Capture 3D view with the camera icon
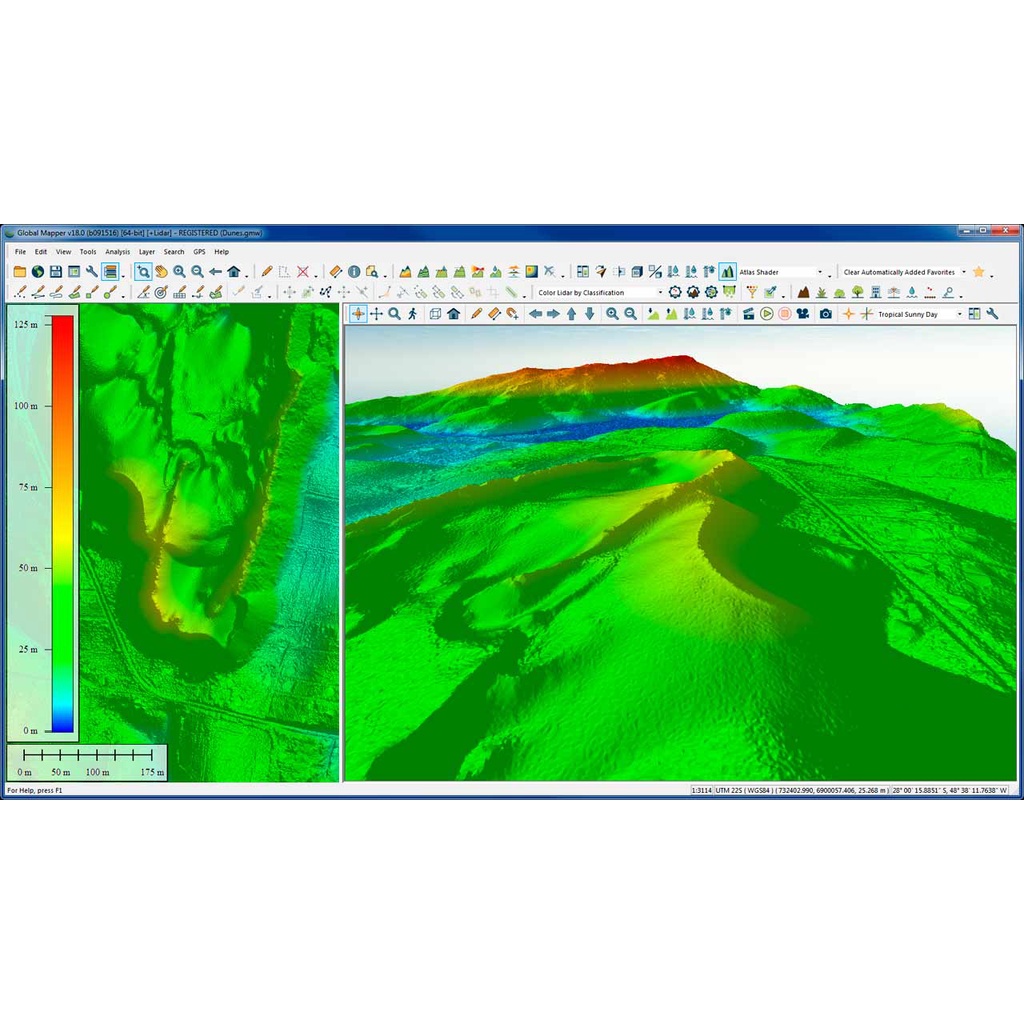Image resolution: width=1024 pixels, height=1024 pixels. pos(825,314)
